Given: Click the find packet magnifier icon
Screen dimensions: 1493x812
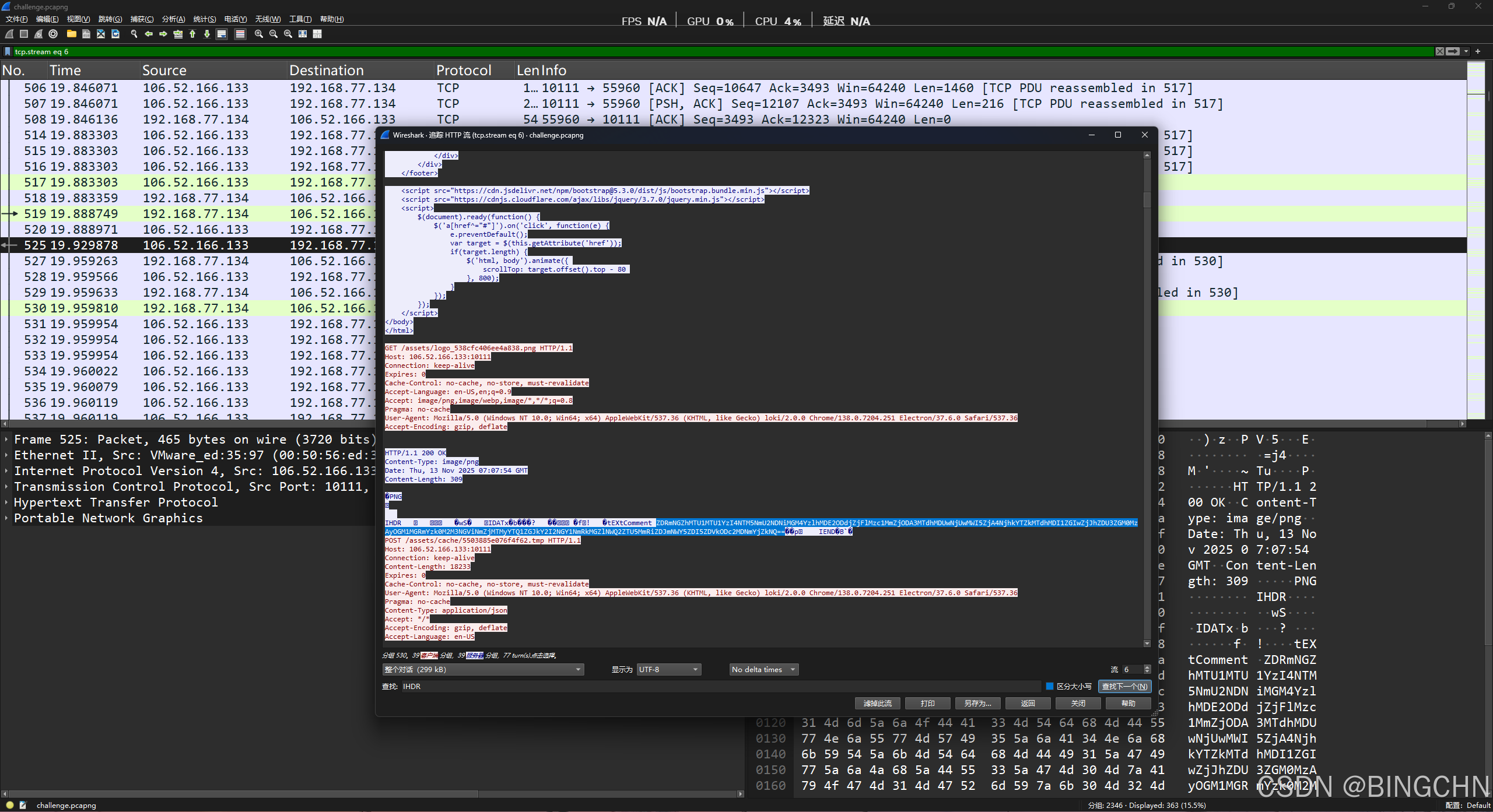Looking at the screenshot, I should point(134,34).
